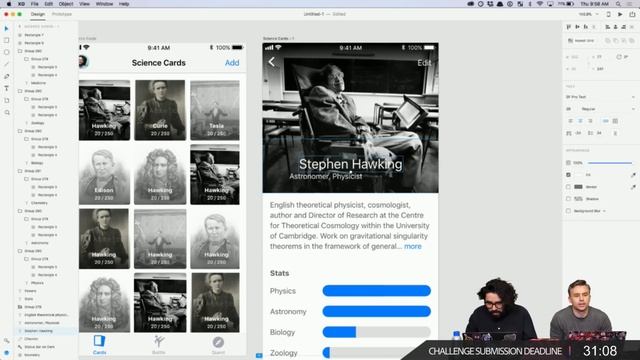
Task: Enable the Background Blur checkbox
Action: coord(568,211)
